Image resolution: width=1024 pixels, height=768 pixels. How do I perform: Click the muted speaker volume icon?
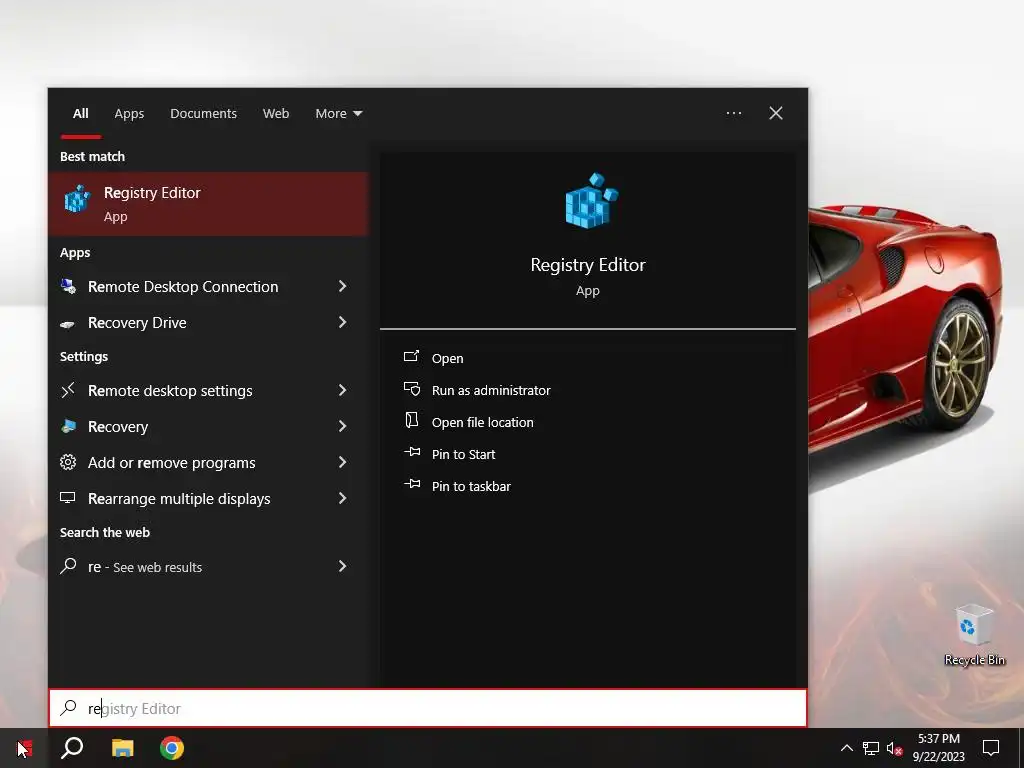coord(895,748)
